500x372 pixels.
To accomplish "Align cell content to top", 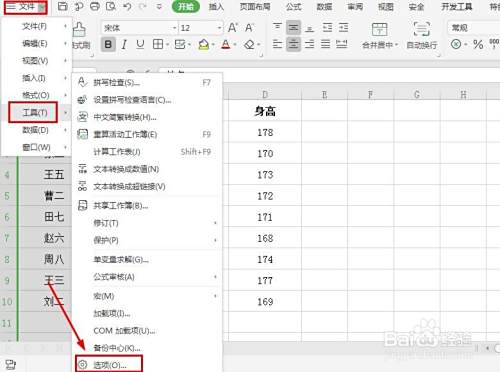I will click(277, 28).
